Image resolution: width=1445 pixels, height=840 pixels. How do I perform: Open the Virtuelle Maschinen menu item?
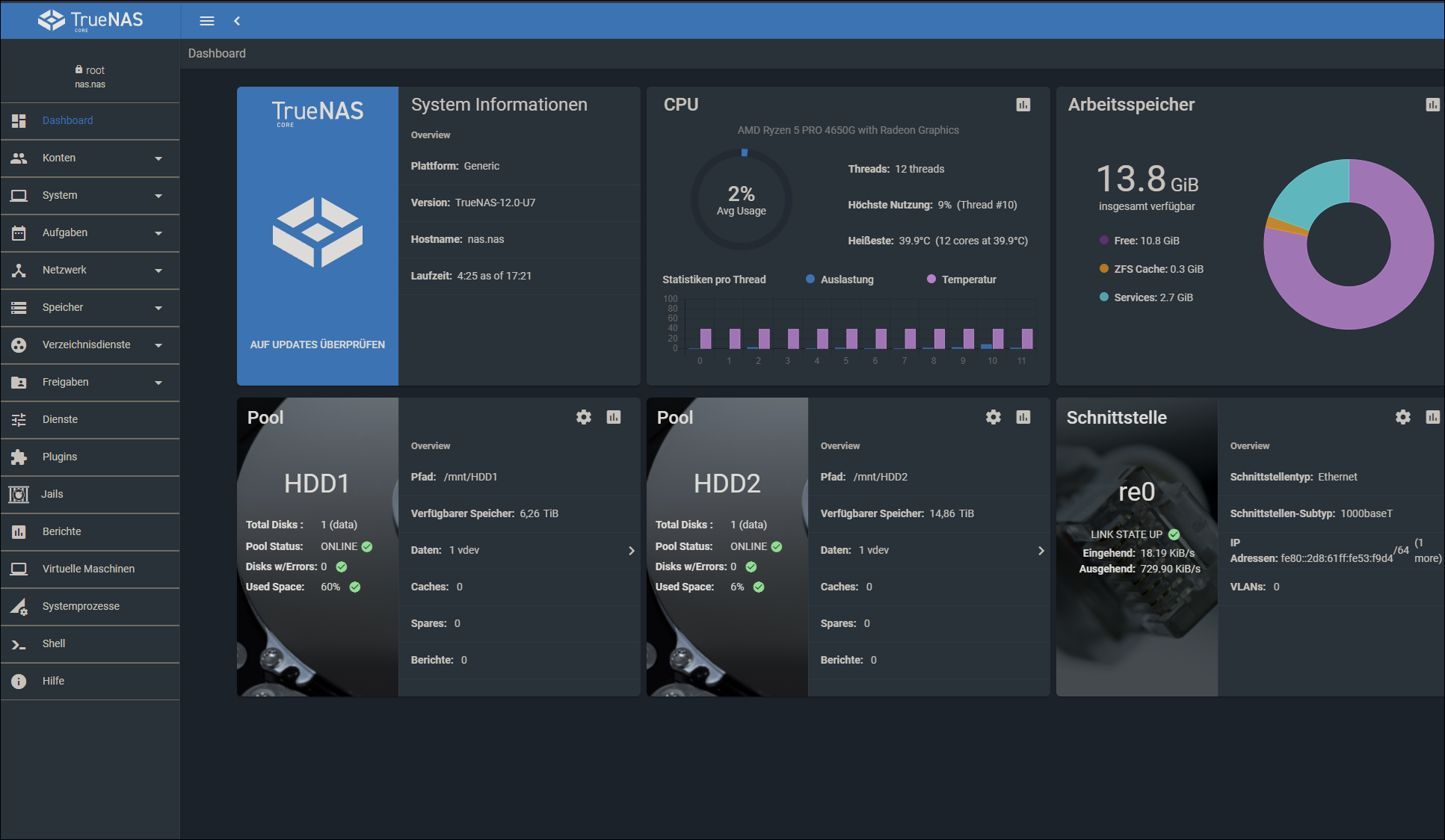(x=88, y=569)
